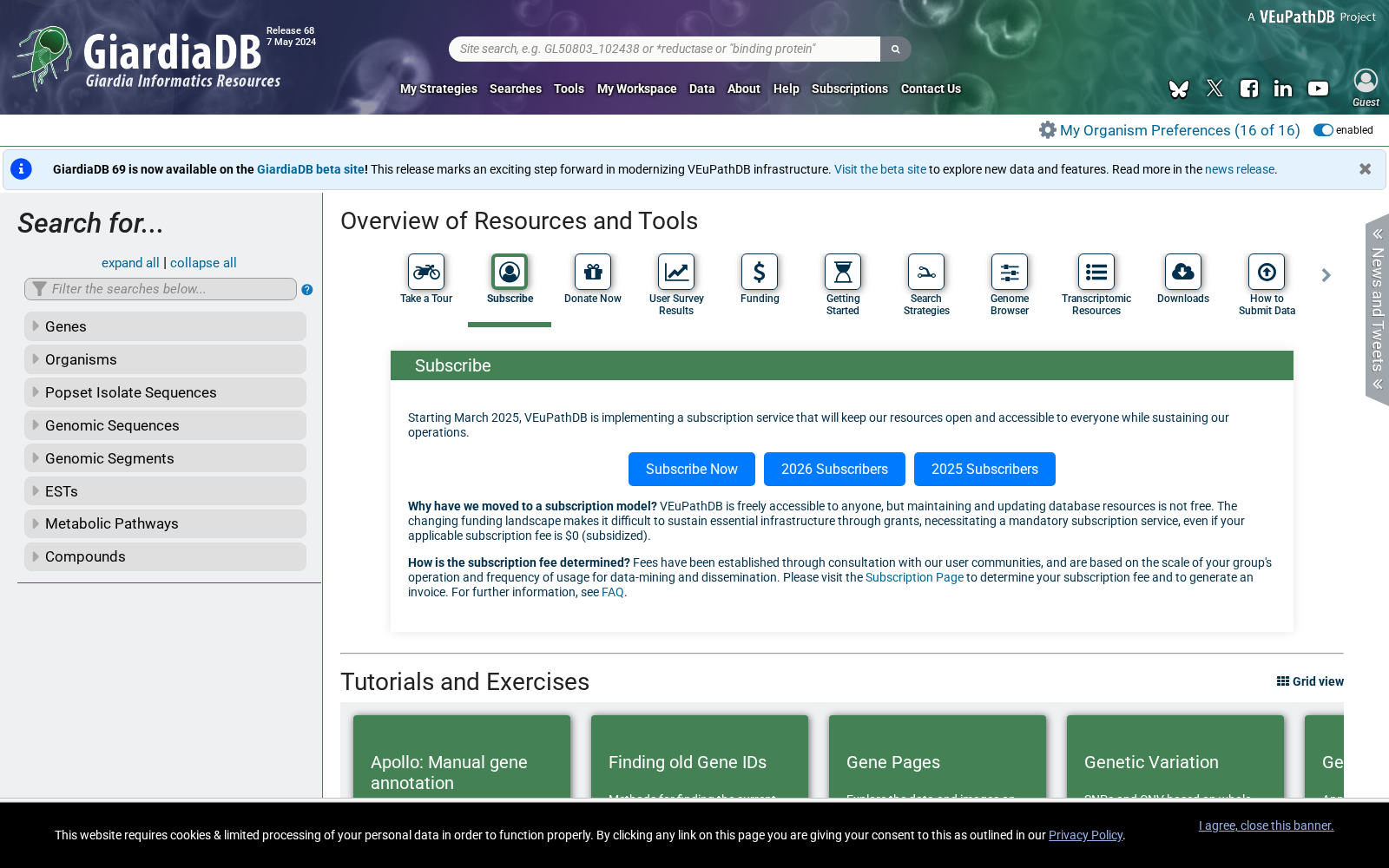Viewport: 1389px width, 868px height.
Task: Open the LinkedIn social icon
Action: 1283,89
